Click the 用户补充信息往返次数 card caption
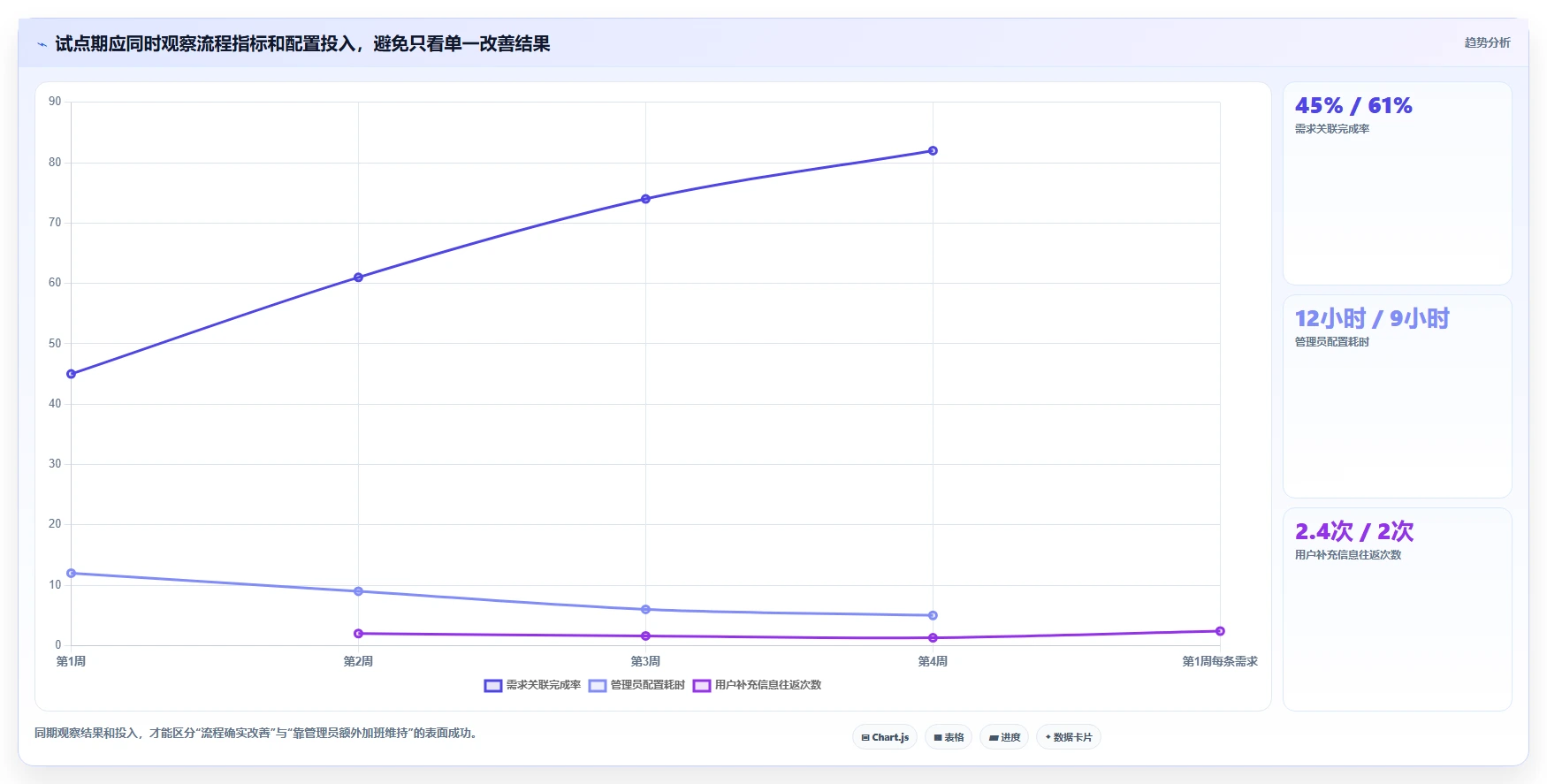Viewport: 1547px width, 784px height. point(1348,555)
